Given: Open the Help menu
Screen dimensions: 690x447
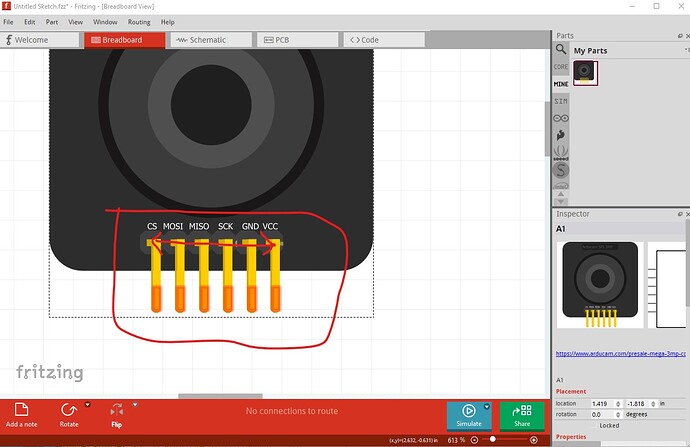Looking at the screenshot, I should (x=167, y=22).
